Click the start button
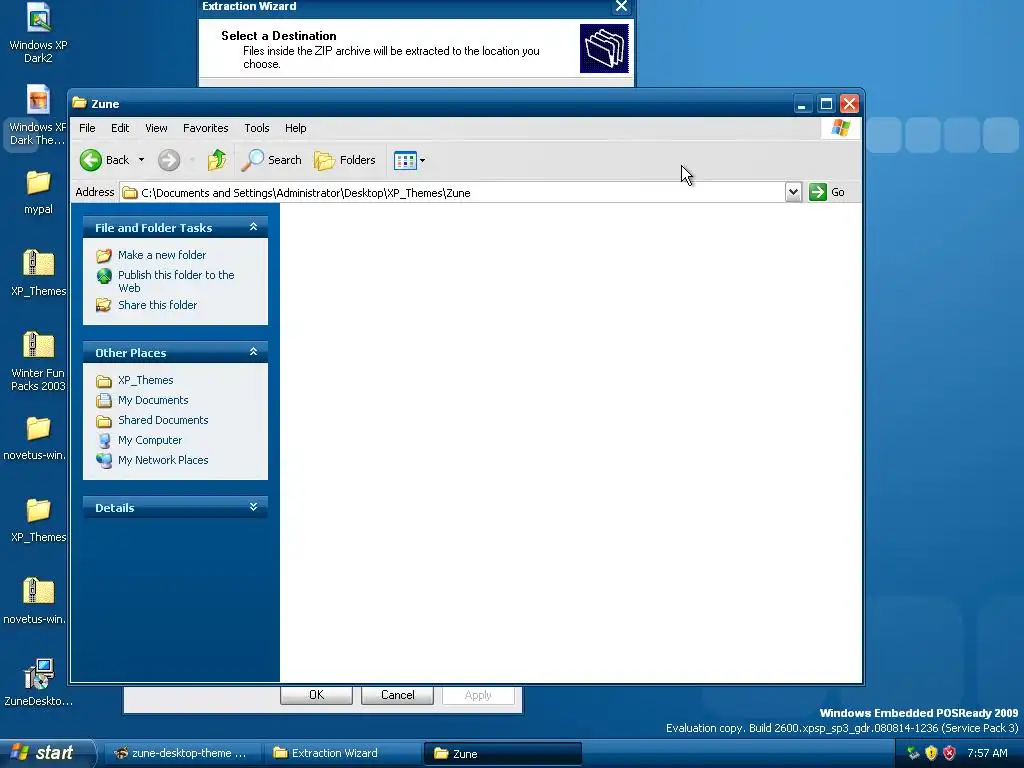1024x768 pixels. 46,753
